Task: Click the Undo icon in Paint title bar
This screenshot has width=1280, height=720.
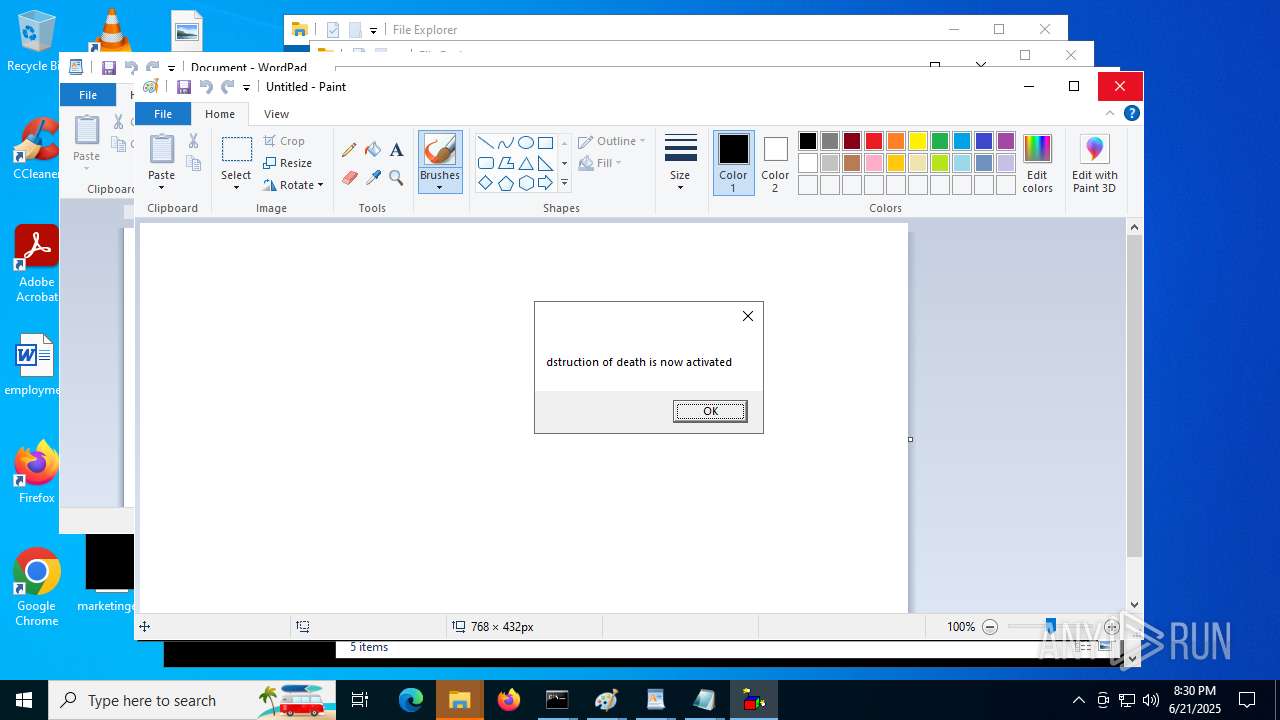Action: 206,87
